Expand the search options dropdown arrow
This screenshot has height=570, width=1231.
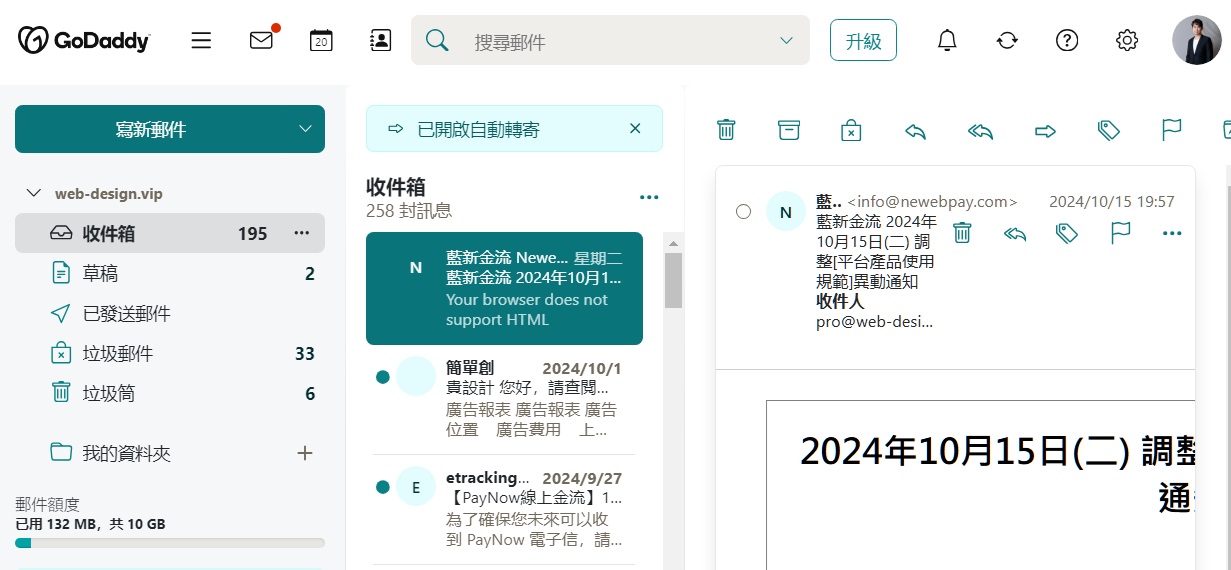(786, 40)
